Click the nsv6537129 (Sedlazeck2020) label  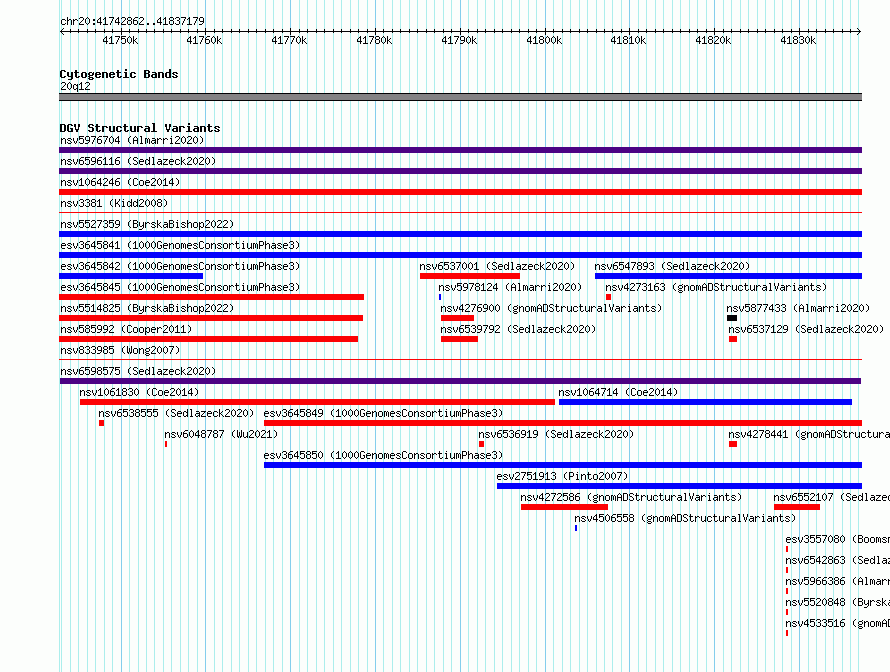point(806,329)
